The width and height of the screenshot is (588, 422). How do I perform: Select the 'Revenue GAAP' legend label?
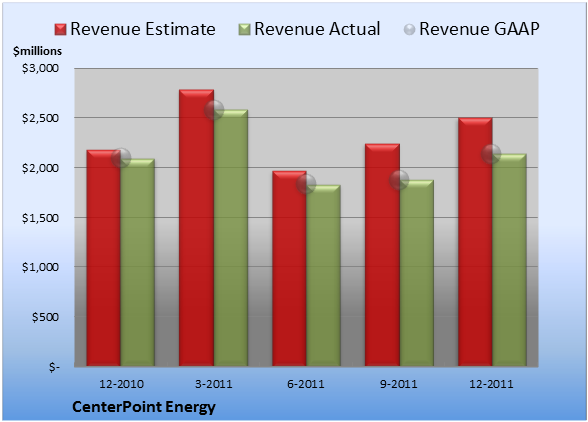[479, 29]
